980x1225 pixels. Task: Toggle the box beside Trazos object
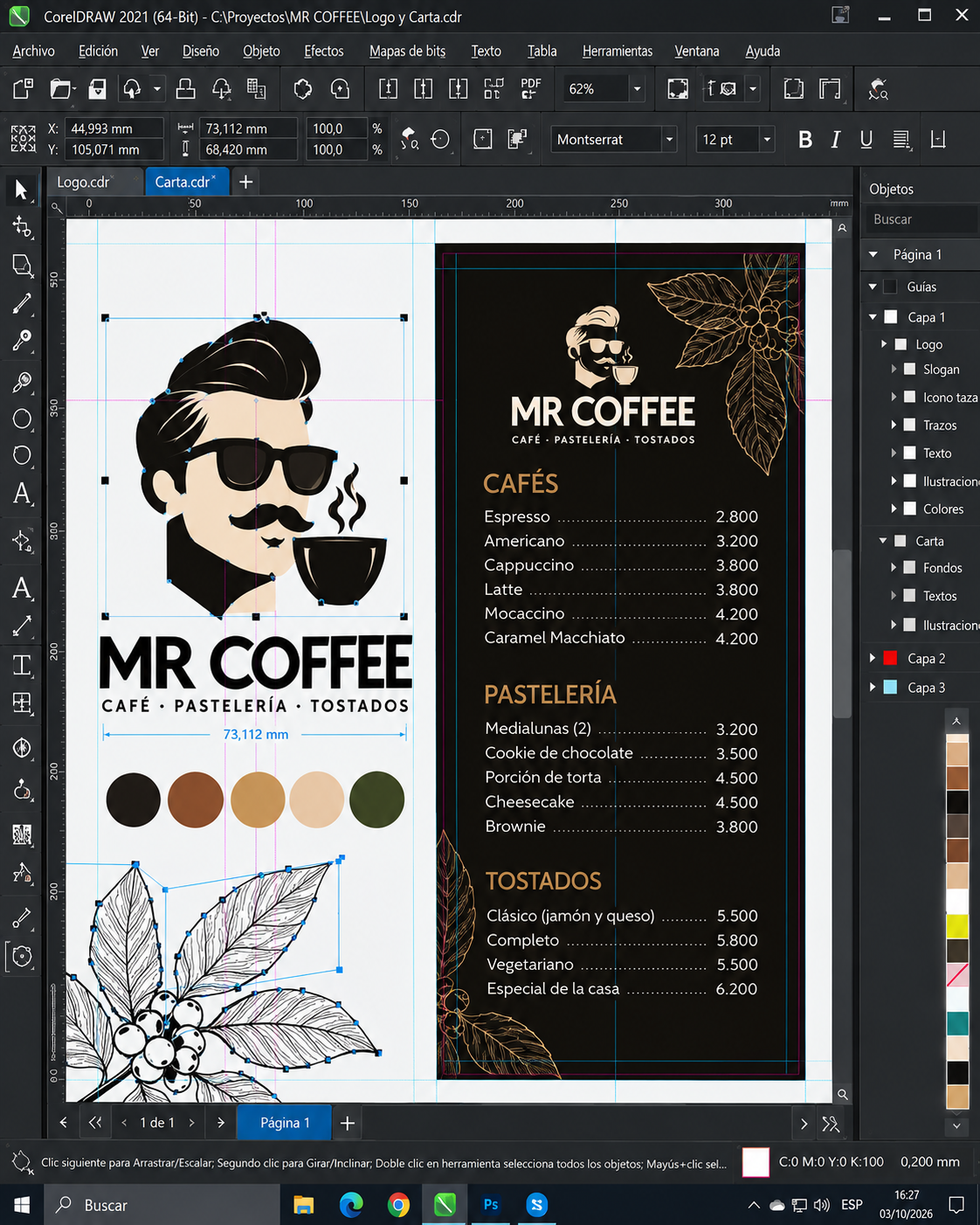click(x=909, y=425)
